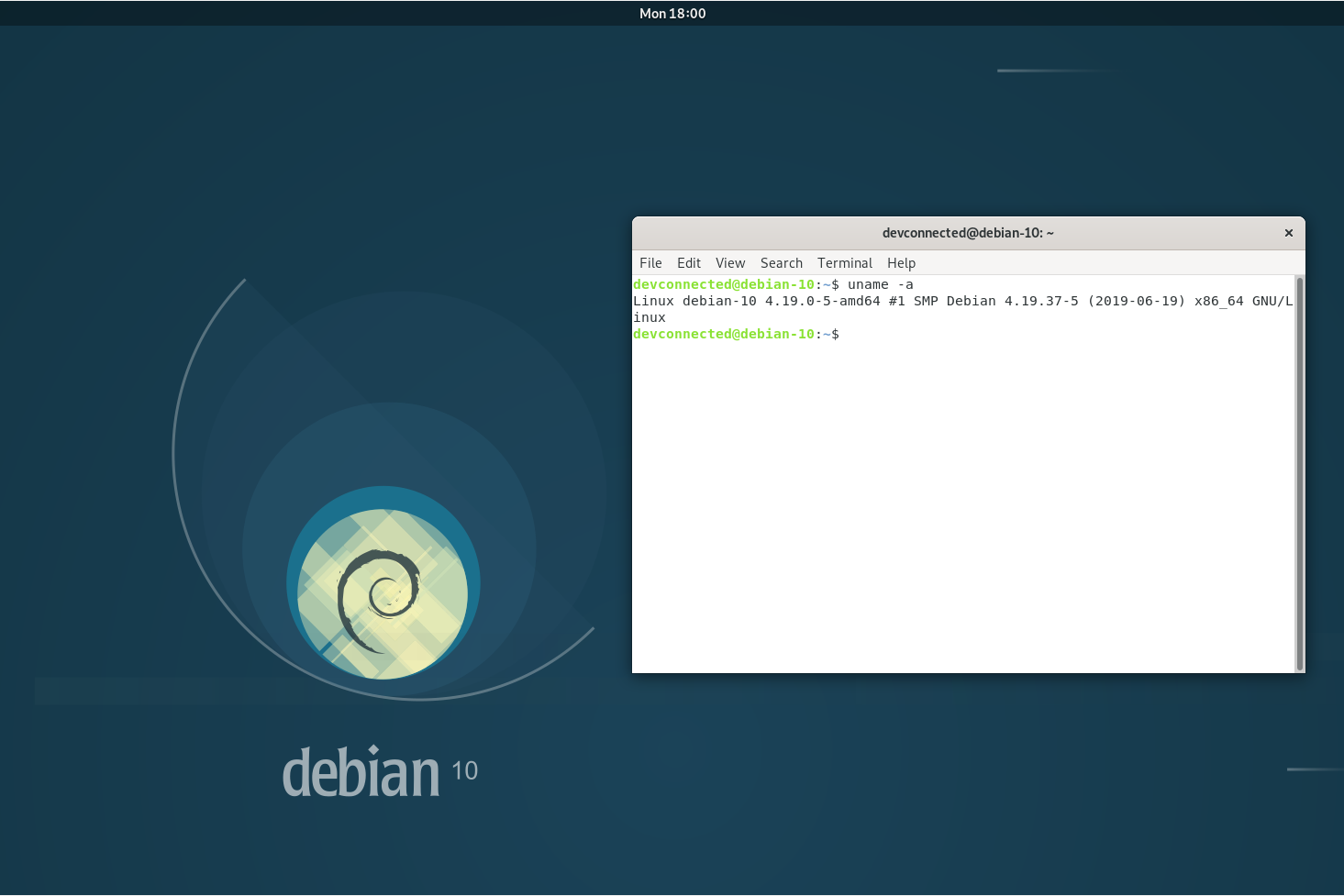
Task: Open the Help menu in the terminal
Action: tap(901, 263)
